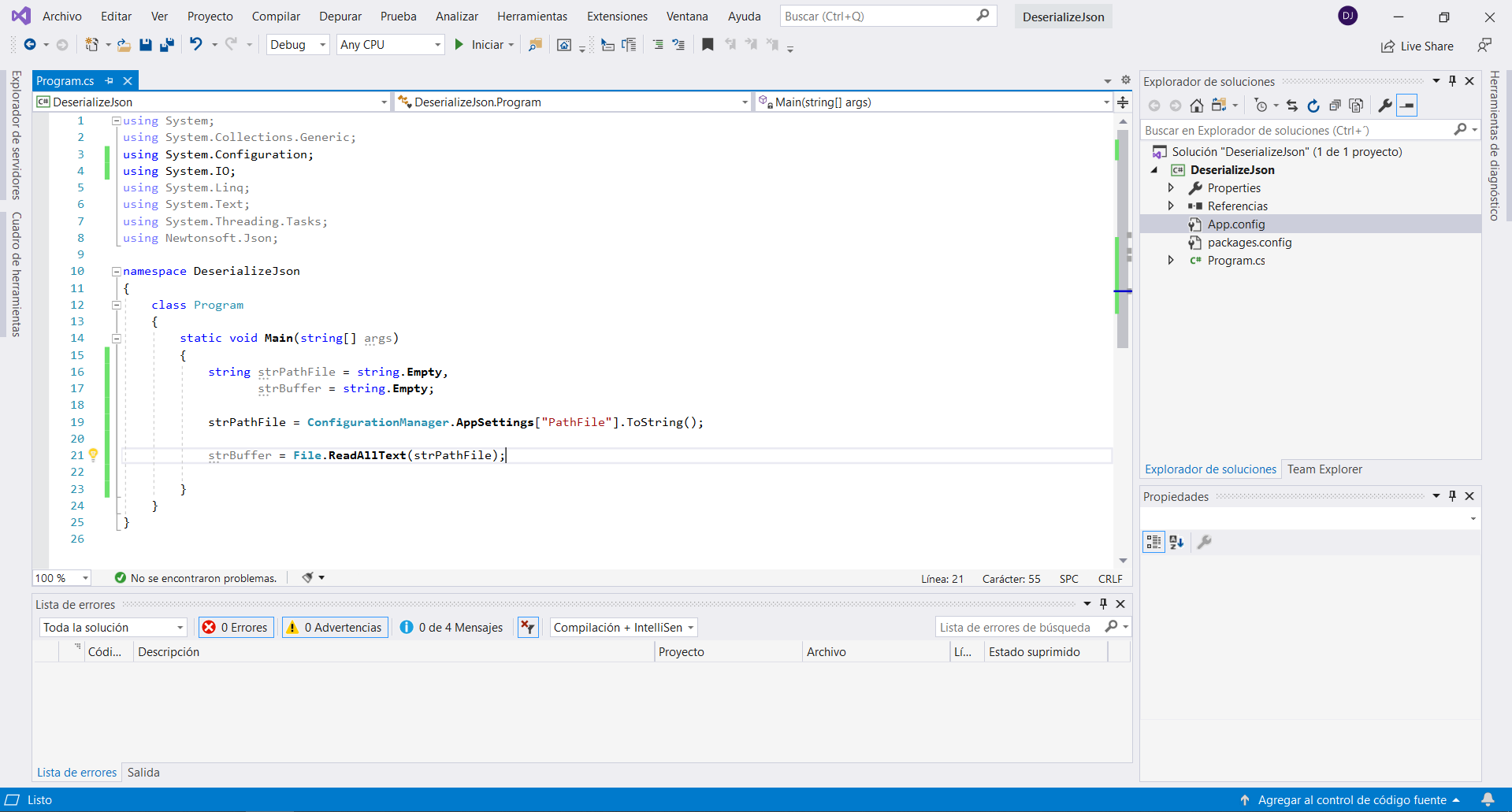Expand the Referencias tree node
Viewport: 1512px width, 812px height.
[1171, 206]
